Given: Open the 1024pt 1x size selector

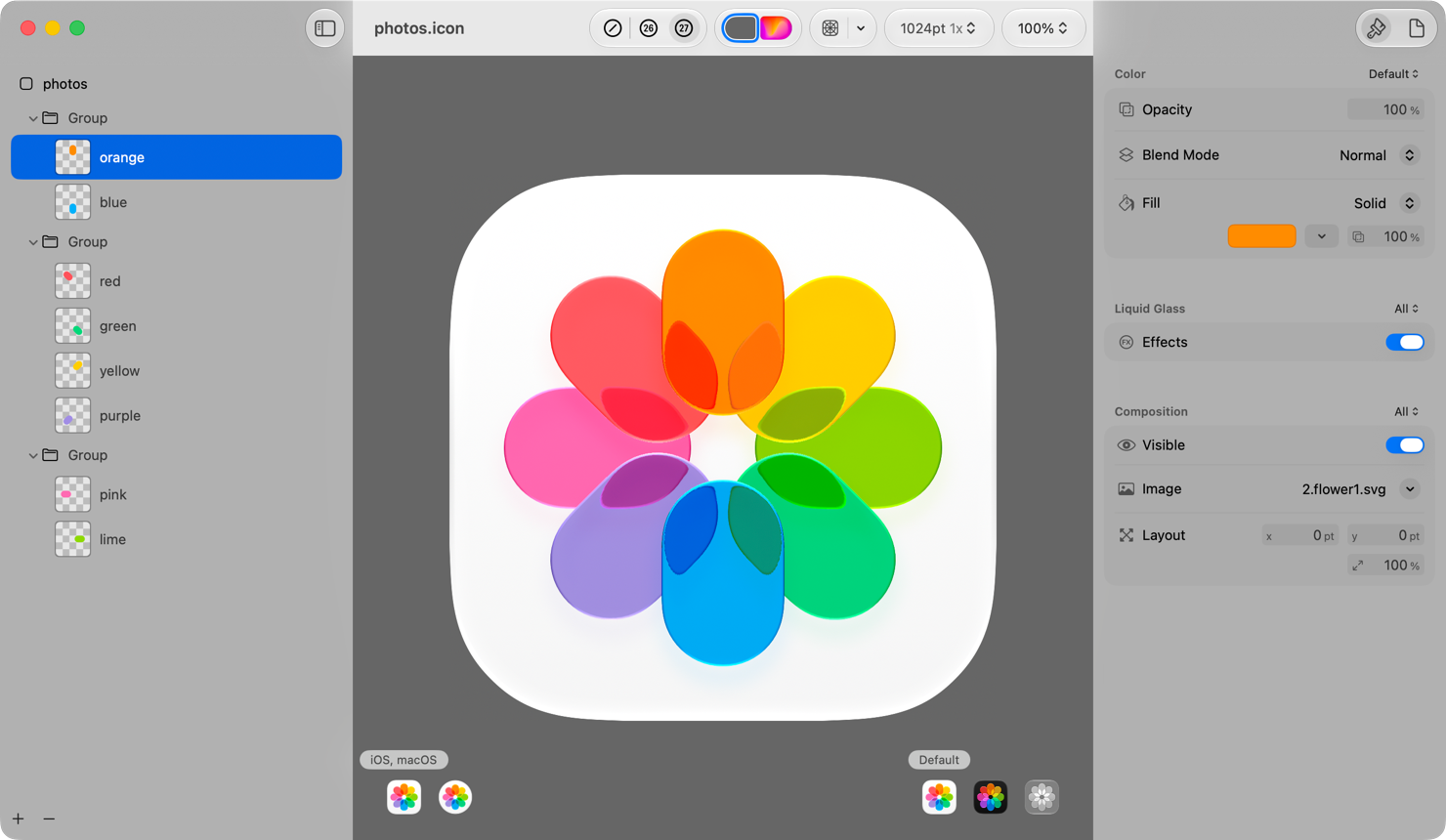Looking at the screenshot, I should 938,28.
